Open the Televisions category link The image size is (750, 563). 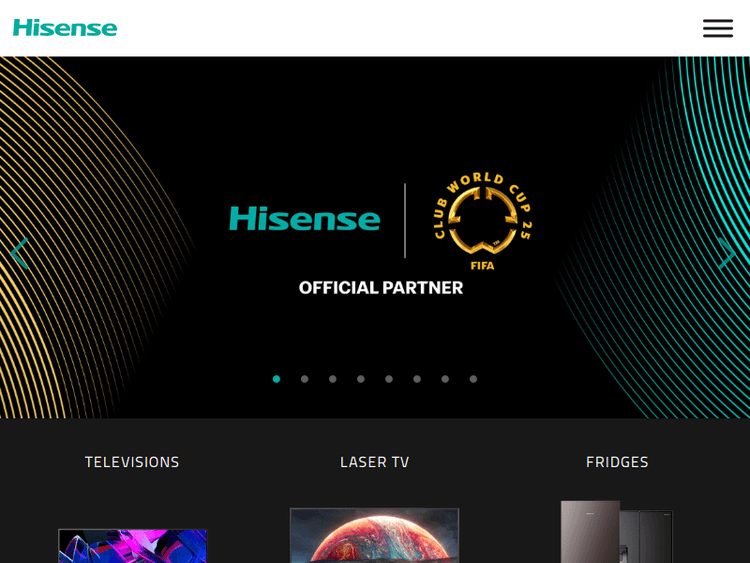[132, 462]
